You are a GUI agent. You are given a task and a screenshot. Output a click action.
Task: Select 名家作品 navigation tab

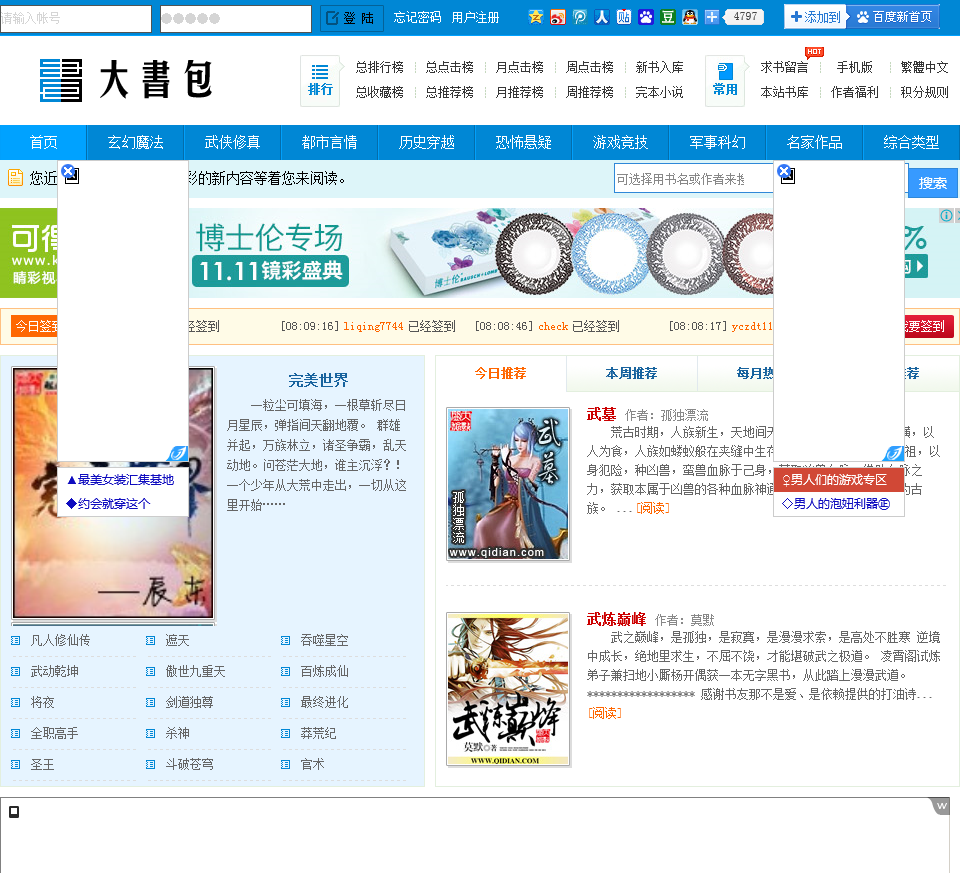(814, 143)
